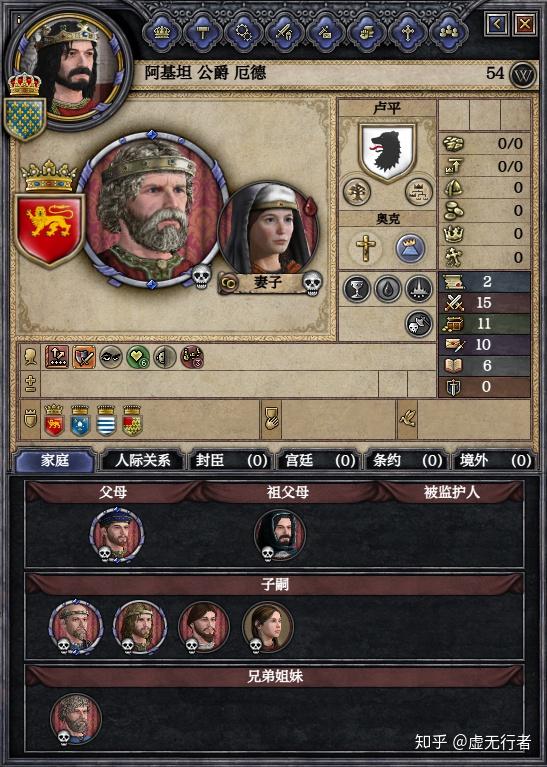Select the 封臣 (0) tab
The width and height of the screenshot is (547, 767).
point(230,461)
